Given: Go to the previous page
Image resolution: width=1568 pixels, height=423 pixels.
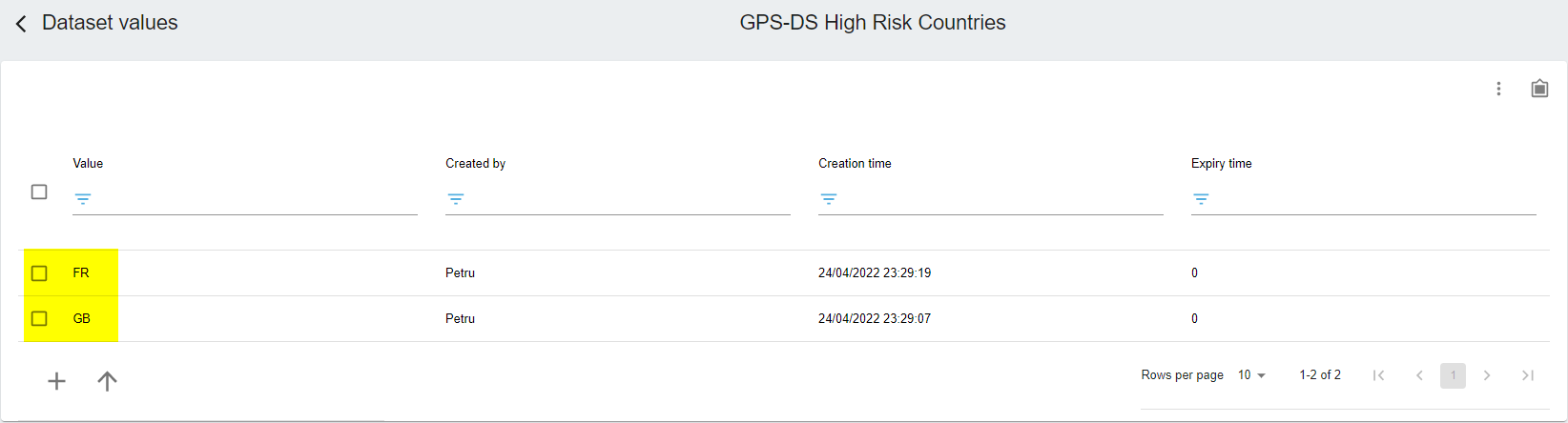Looking at the screenshot, I should (1419, 375).
